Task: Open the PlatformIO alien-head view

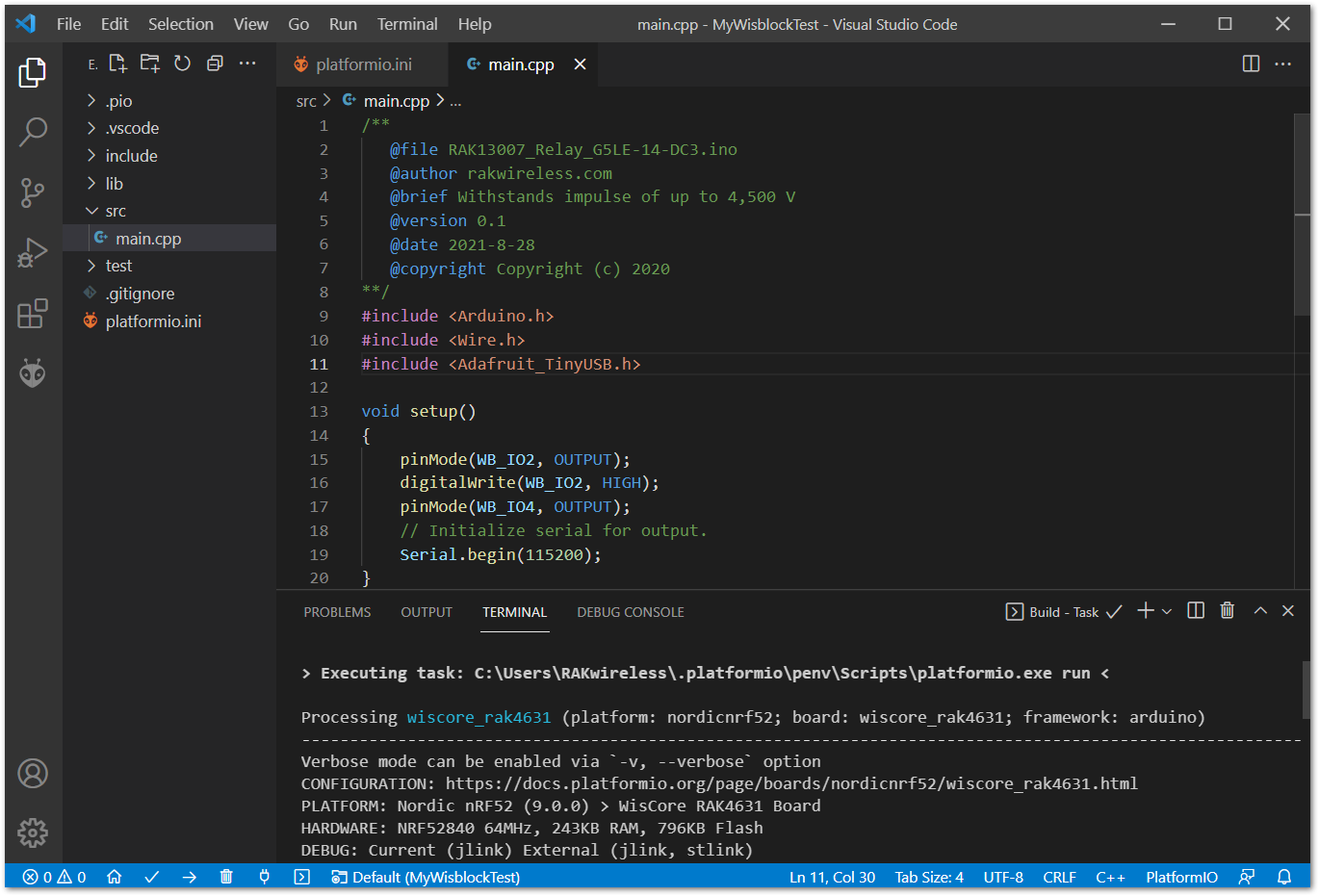Action: tap(33, 373)
